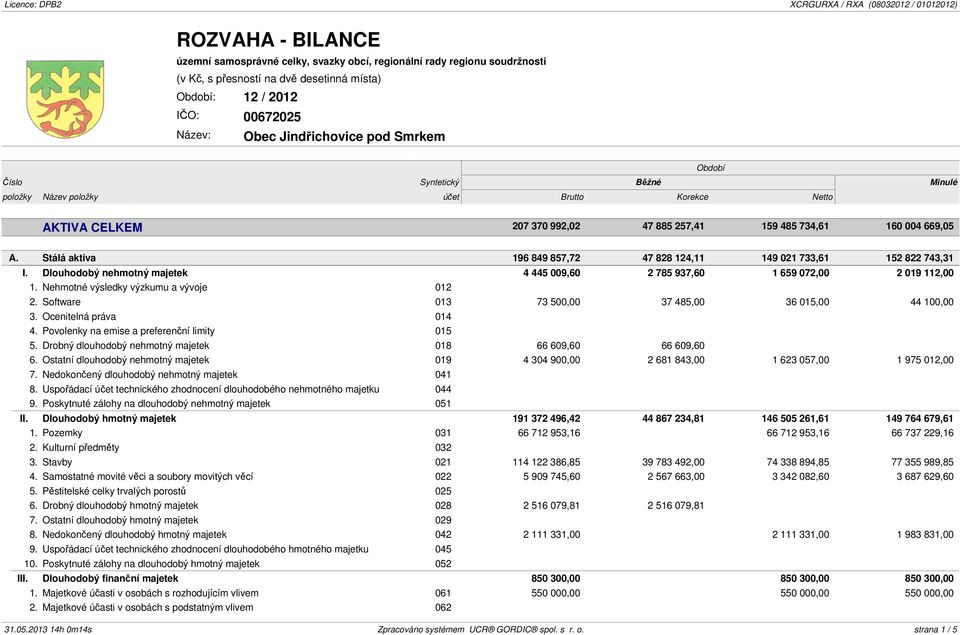Click 'Samostatné movité věci a soubory movitých věcí'
Viewport: 960px width, 635px height.
point(148,476)
